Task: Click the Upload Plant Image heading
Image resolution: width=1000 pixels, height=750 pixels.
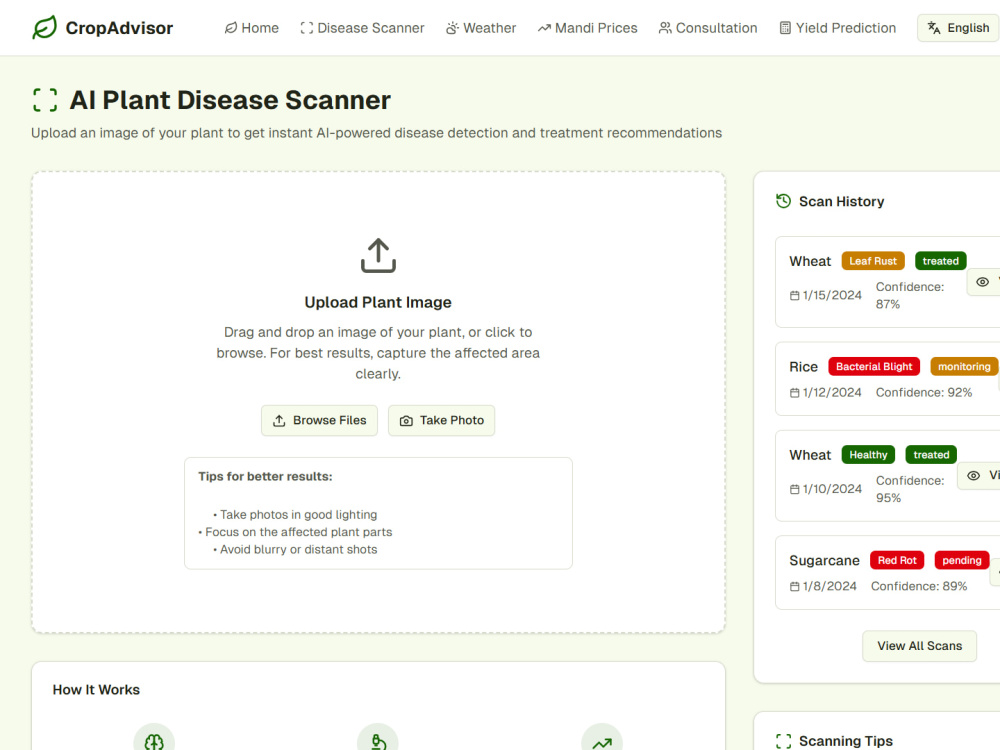Action: pyautogui.click(x=378, y=302)
